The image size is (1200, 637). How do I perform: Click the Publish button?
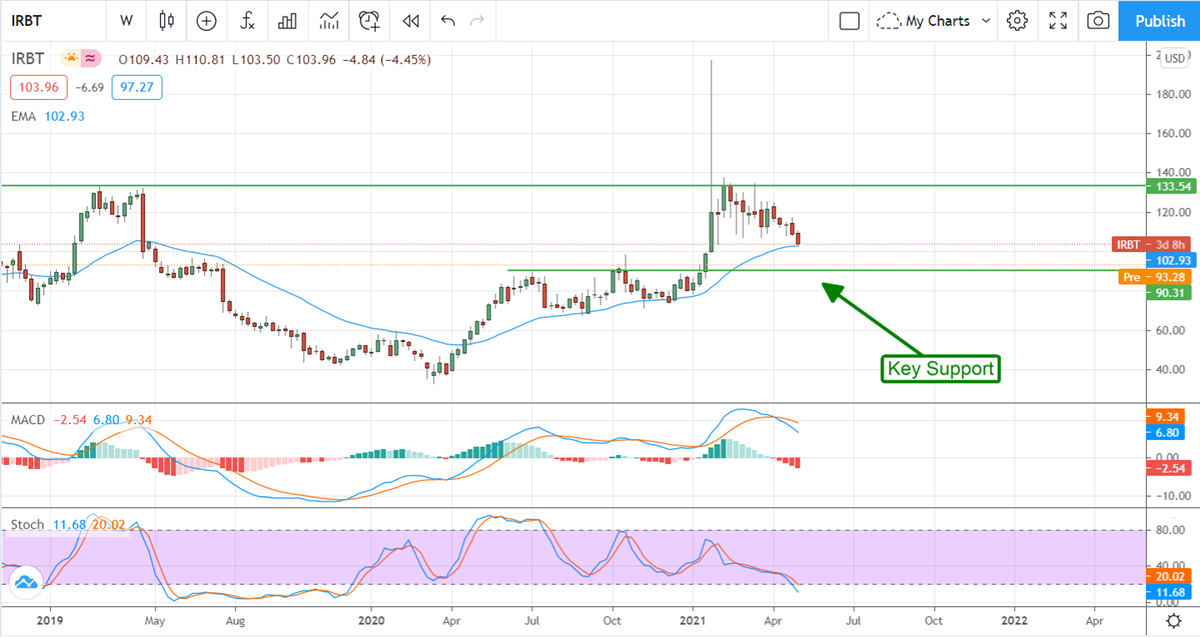pos(1160,20)
